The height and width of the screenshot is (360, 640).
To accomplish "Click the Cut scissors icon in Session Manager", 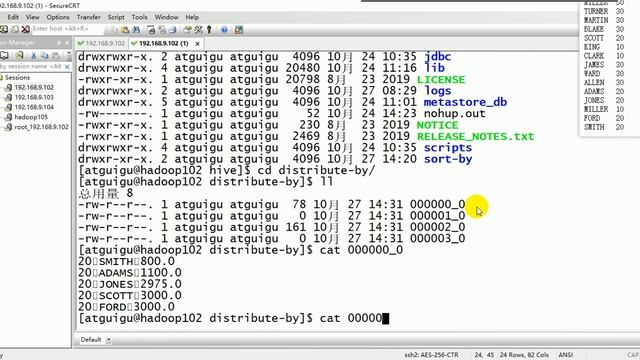I will (x=34, y=55).
